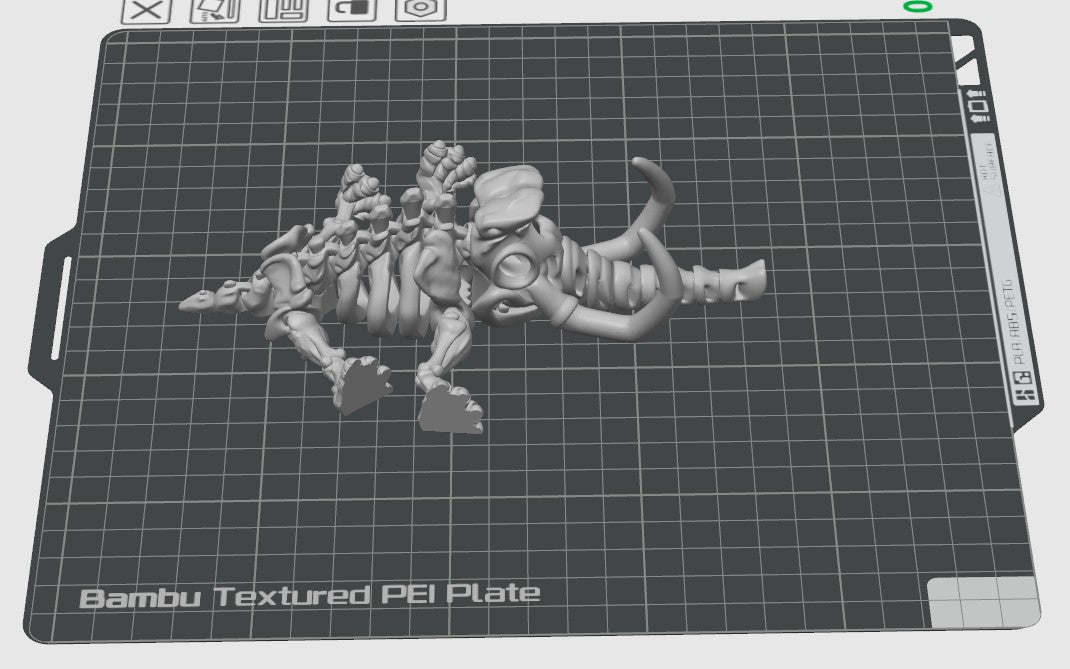Click the pointed tail tip of the model

192,301
